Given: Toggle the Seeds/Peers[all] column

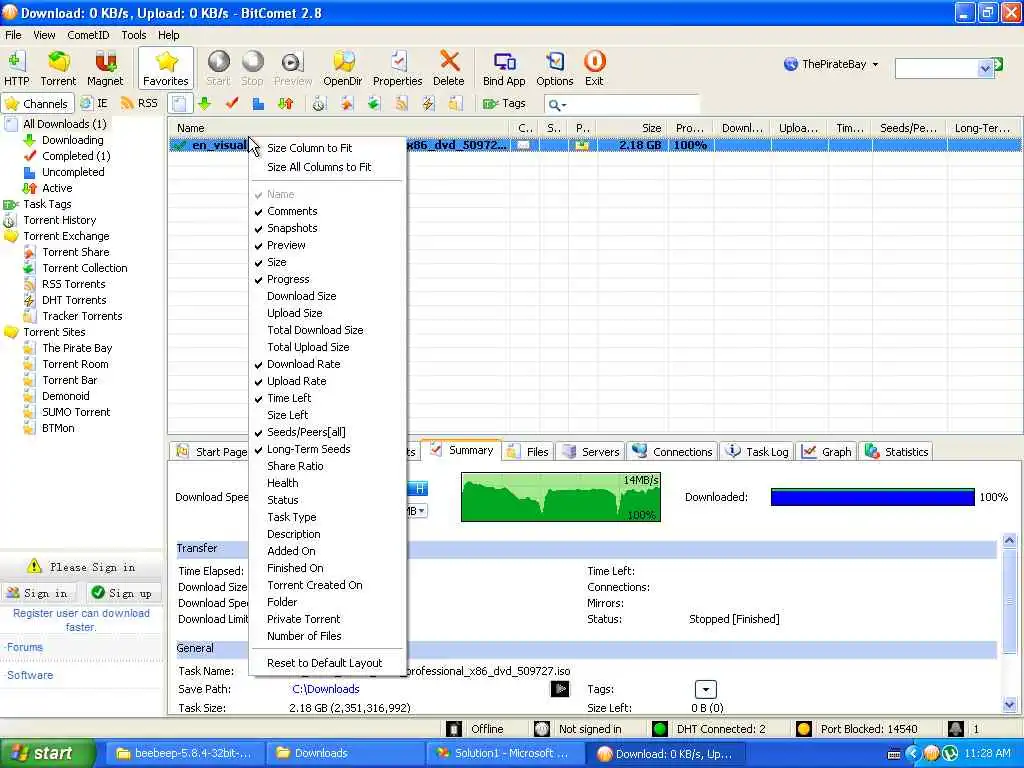Looking at the screenshot, I should [x=306, y=432].
